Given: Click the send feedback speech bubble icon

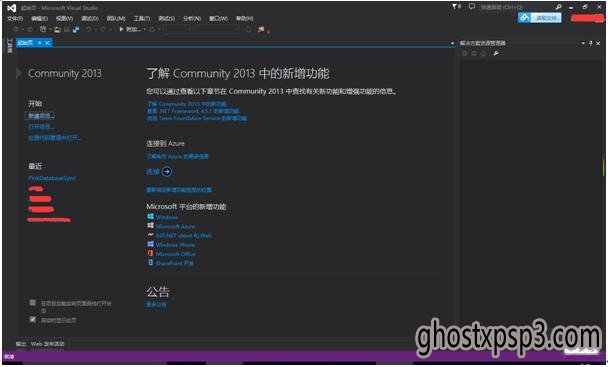Looking at the screenshot, I should click(x=472, y=7).
